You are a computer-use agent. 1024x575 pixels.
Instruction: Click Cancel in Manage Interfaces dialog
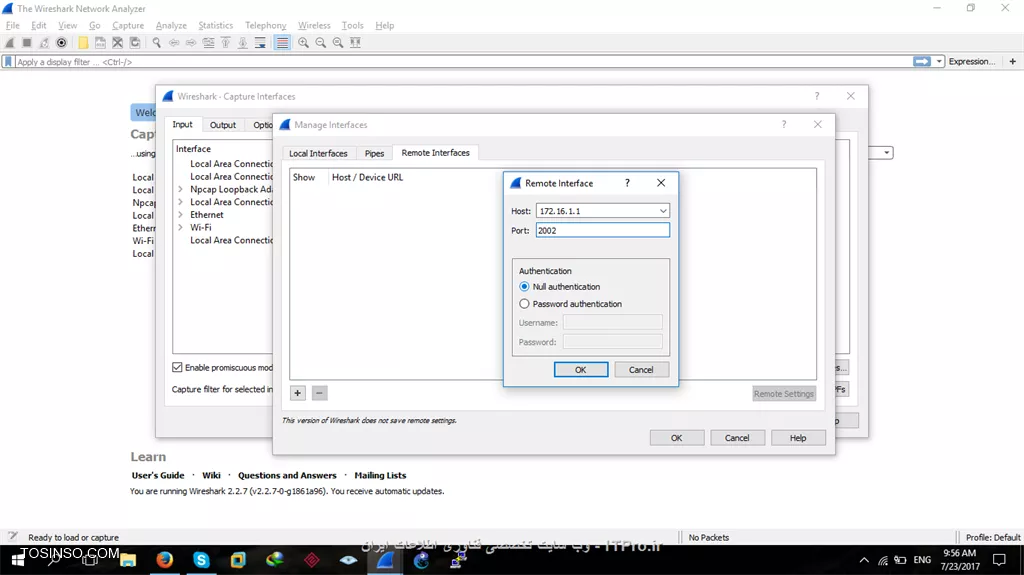[737, 438]
